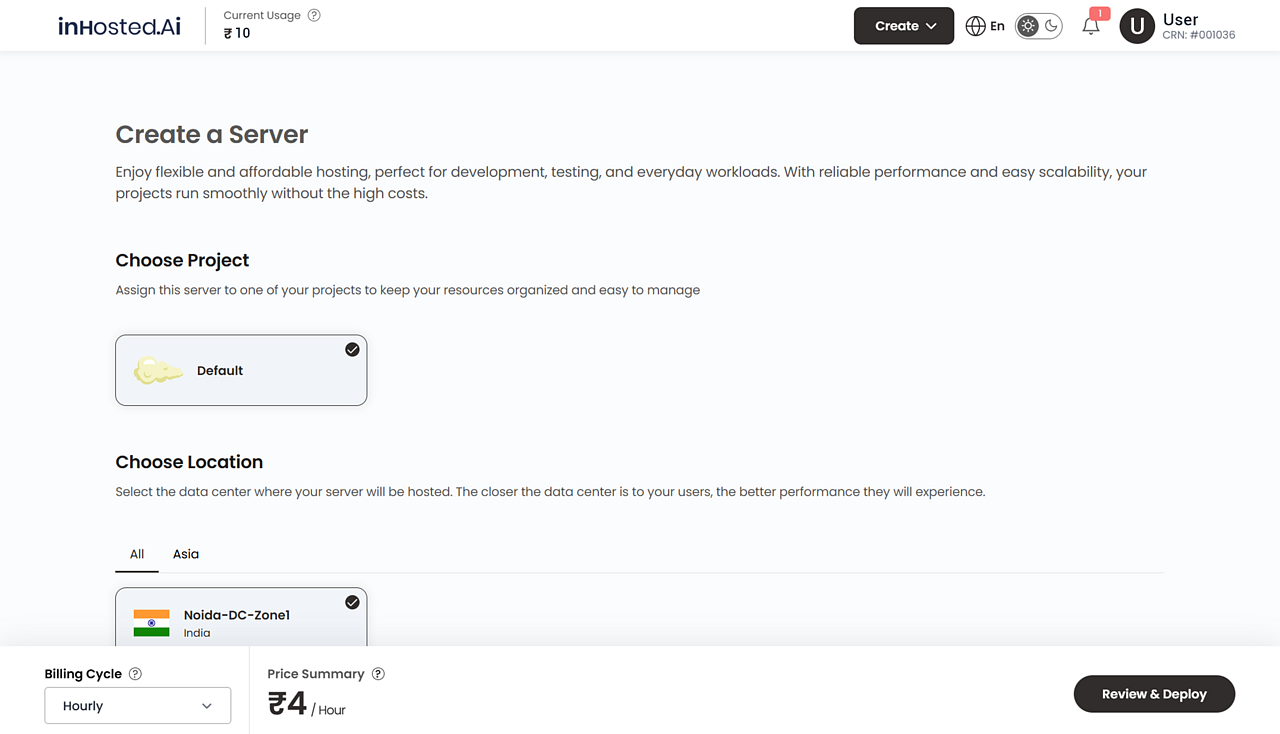Click the notification bell with badge

pos(1090,26)
